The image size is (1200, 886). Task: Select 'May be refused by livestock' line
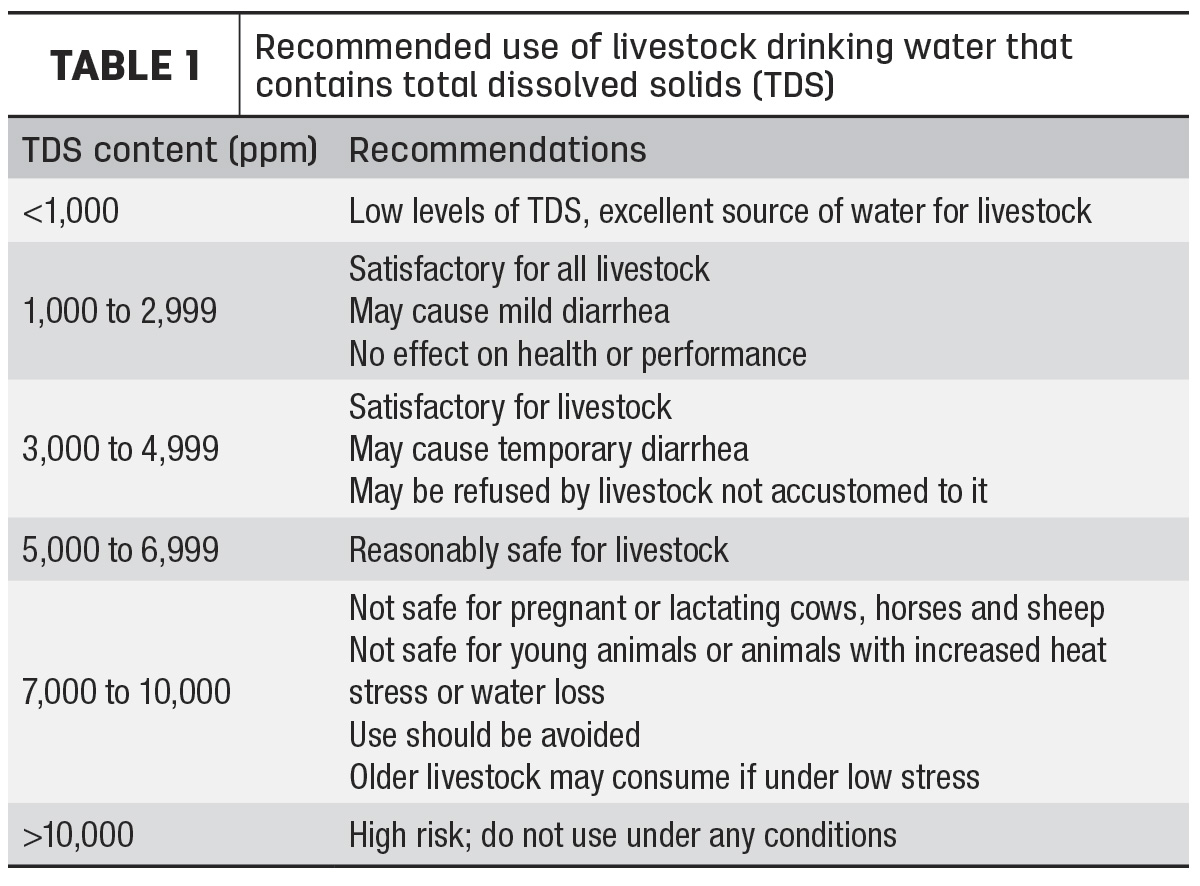pos(668,491)
